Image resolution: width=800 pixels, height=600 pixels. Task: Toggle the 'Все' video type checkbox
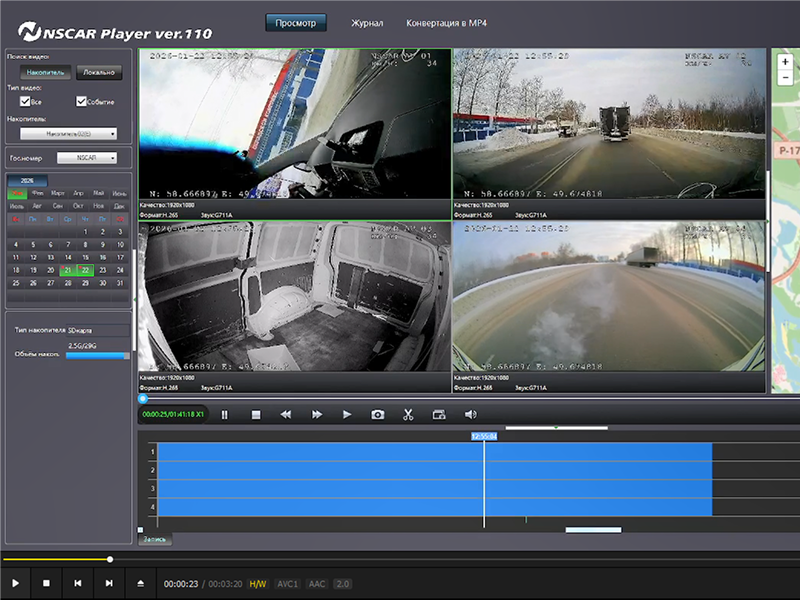tap(26, 101)
